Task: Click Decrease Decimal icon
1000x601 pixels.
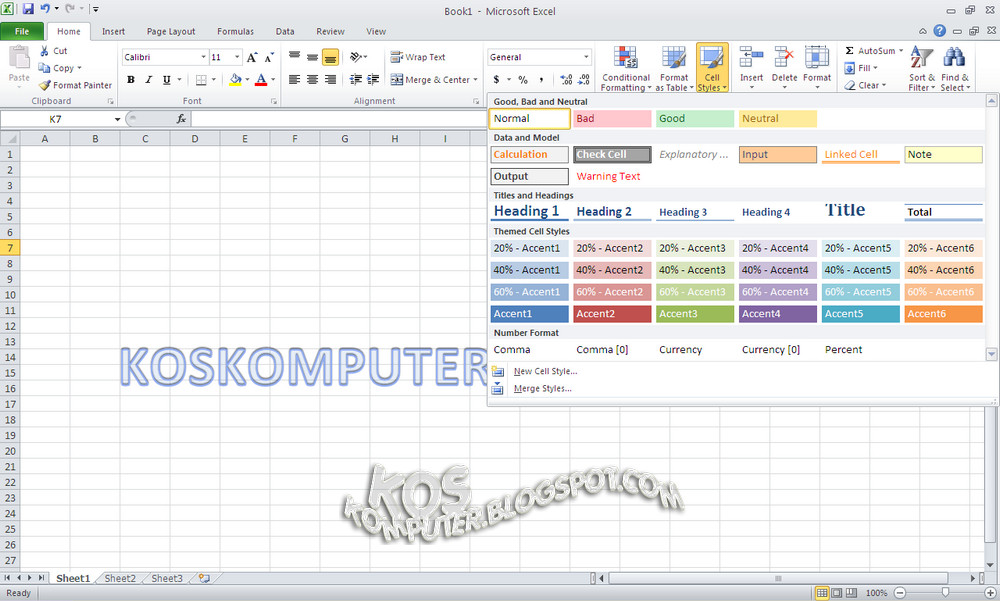Action: (x=584, y=80)
